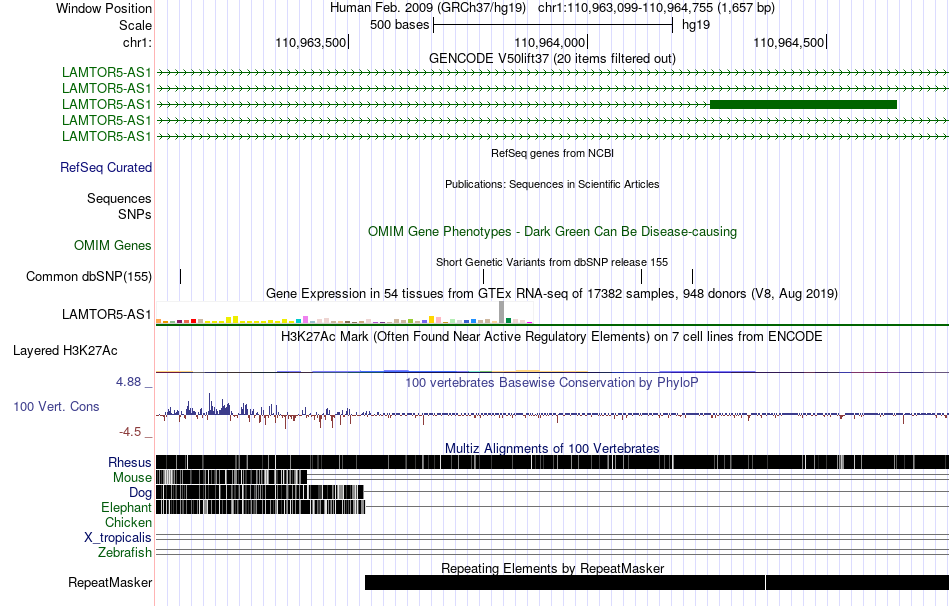
Task: Click the third Common dbSNP variant tick
Action: pos(642,276)
